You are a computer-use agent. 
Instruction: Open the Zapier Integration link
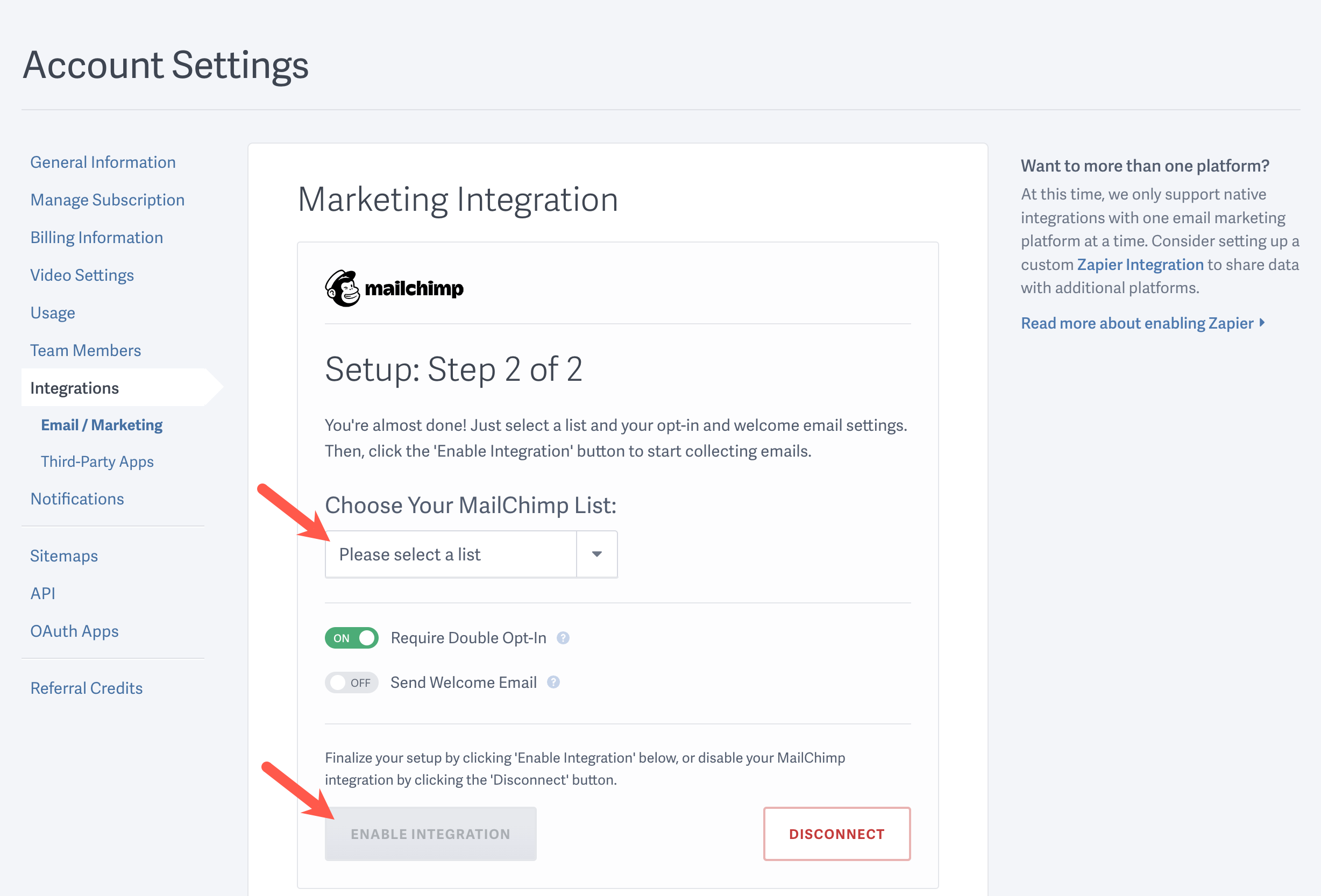pyautogui.click(x=1140, y=265)
